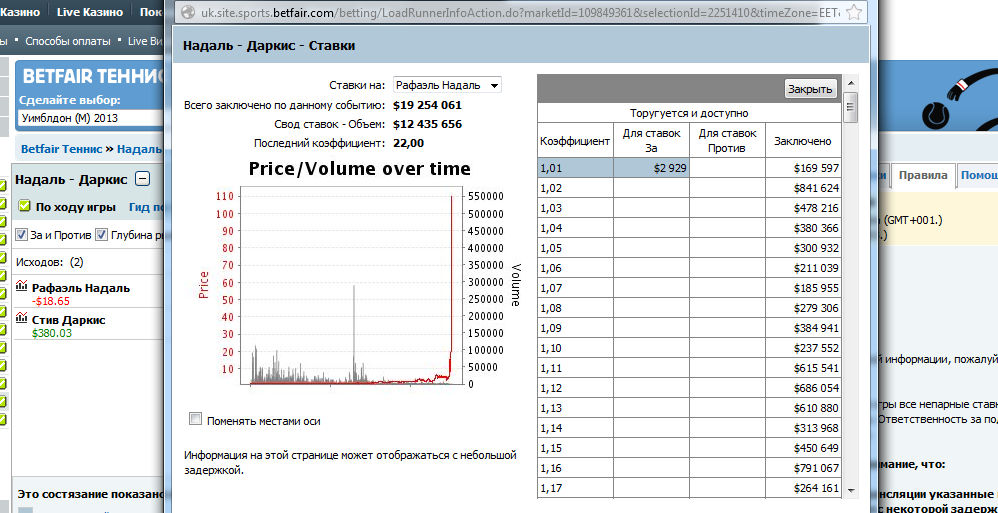Click the bookmark star icon in address bar

(855, 12)
